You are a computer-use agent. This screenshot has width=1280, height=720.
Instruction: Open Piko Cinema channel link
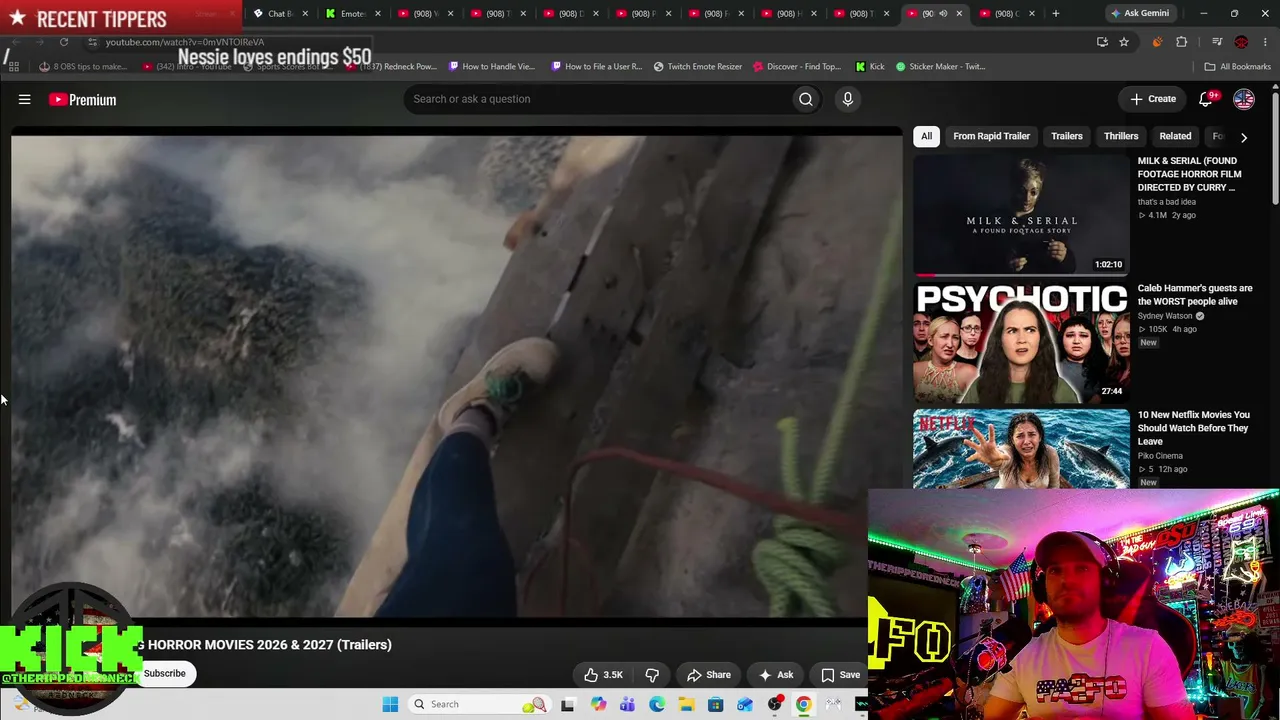1160,456
